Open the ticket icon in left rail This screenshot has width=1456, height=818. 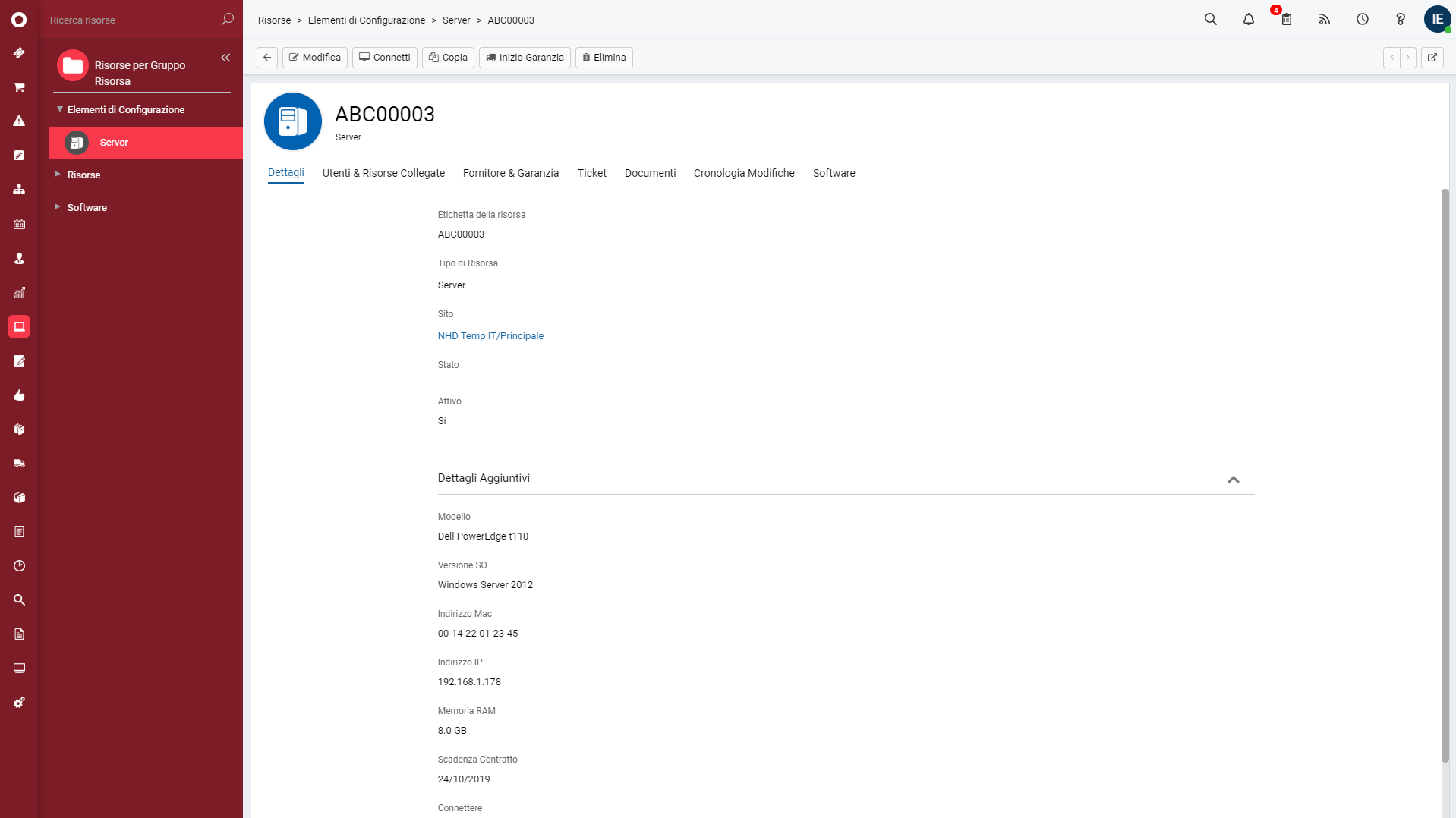tap(19, 53)
